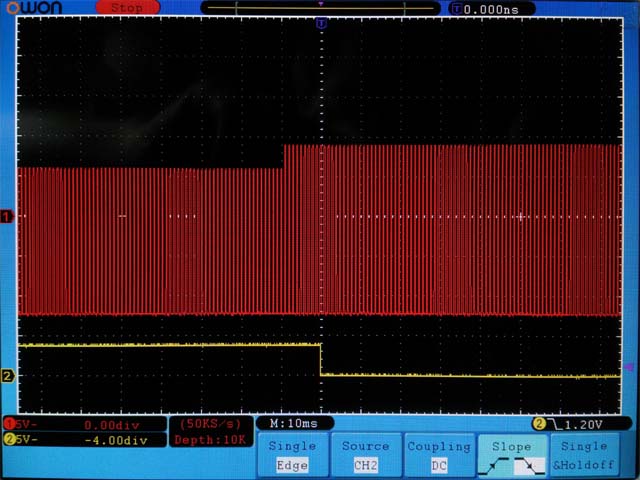Viewport: 640px width, 480px height.
Task: Click the M:10ms timebase readout
Action: pyautogui.click(x=294, y=424)
